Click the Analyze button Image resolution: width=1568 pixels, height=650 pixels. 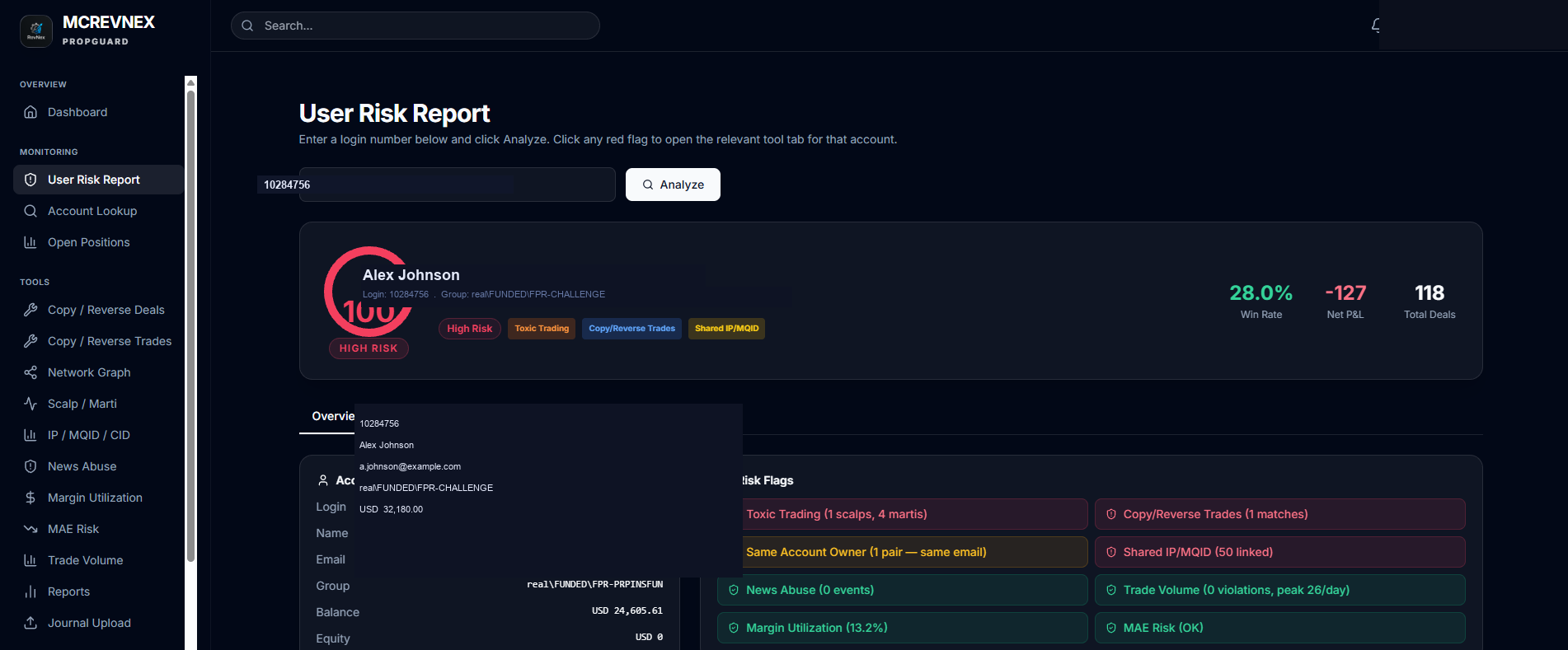pyautogui.click(x=673, y=185)
